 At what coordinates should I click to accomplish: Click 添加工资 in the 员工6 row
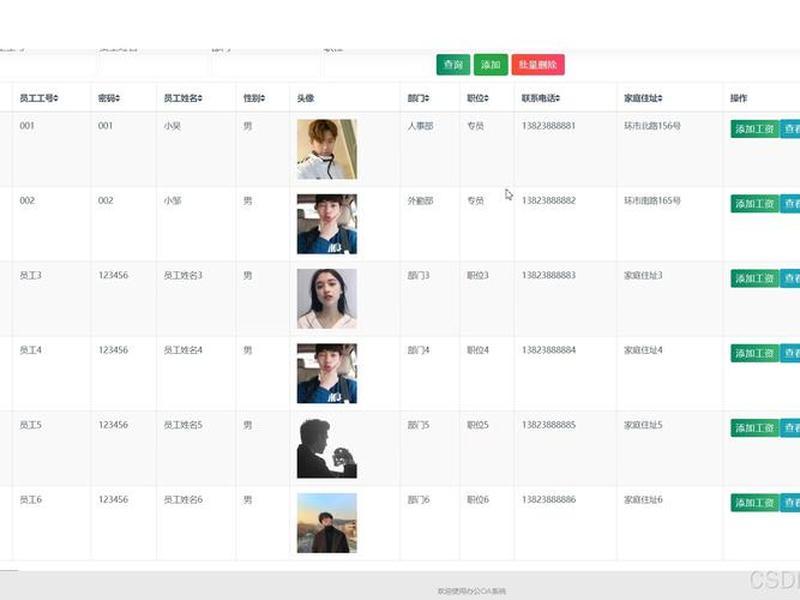[755, 503]
